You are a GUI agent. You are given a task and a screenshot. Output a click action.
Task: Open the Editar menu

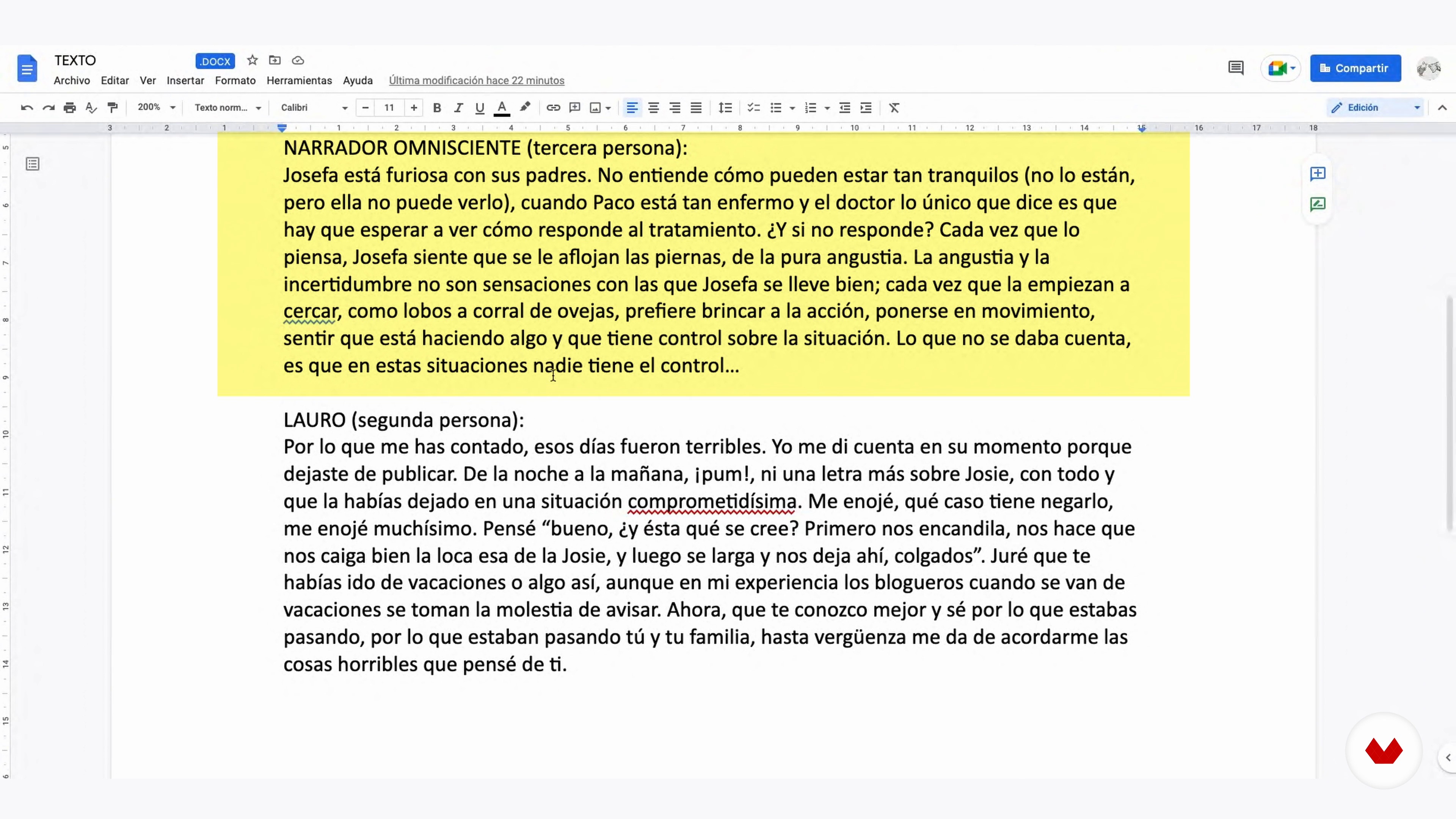pos(115,80)
